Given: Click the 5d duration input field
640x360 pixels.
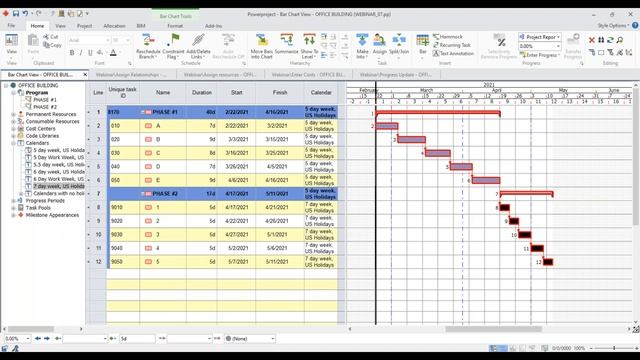Looking at the screenshot, I should coord(137,338).
